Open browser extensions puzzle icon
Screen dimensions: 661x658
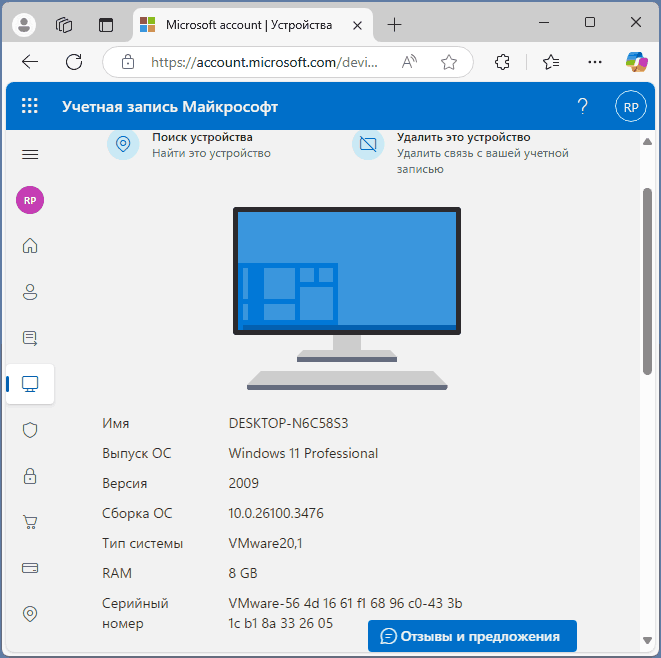pos(502,62)
